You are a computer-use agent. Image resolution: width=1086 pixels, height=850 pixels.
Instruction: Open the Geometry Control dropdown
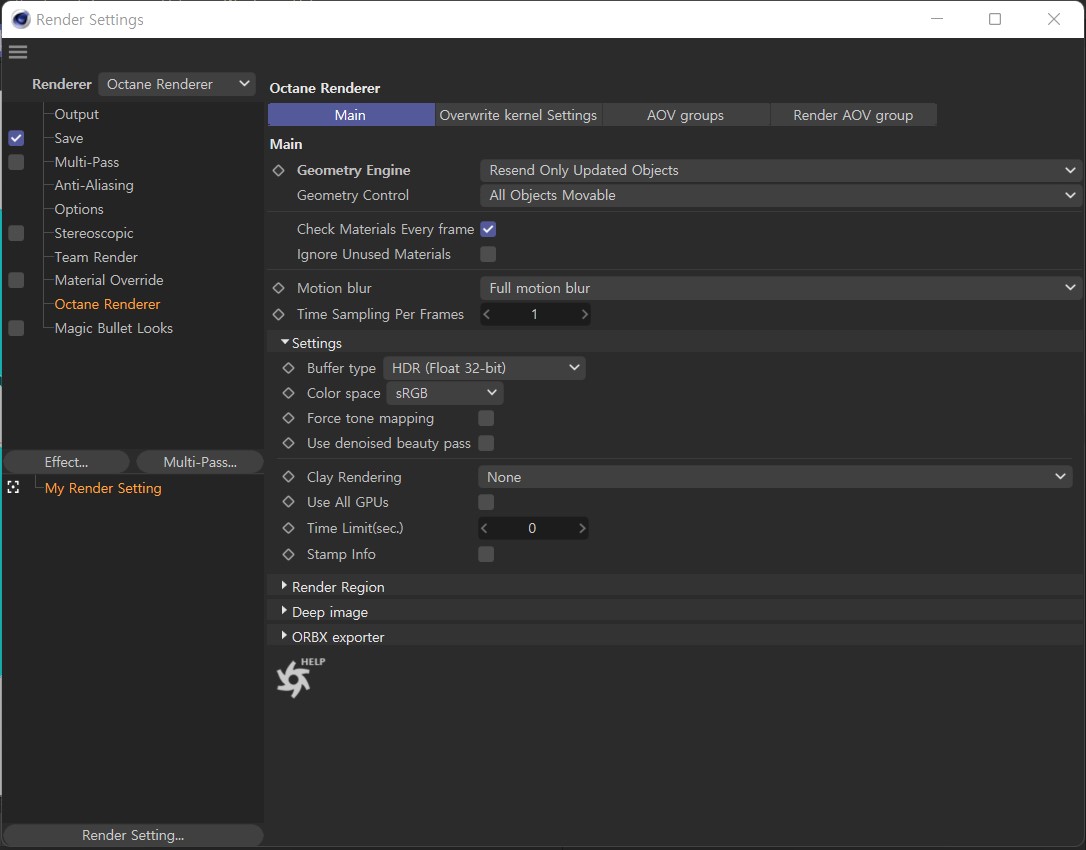pyautogui.click(x=781, y=195)
